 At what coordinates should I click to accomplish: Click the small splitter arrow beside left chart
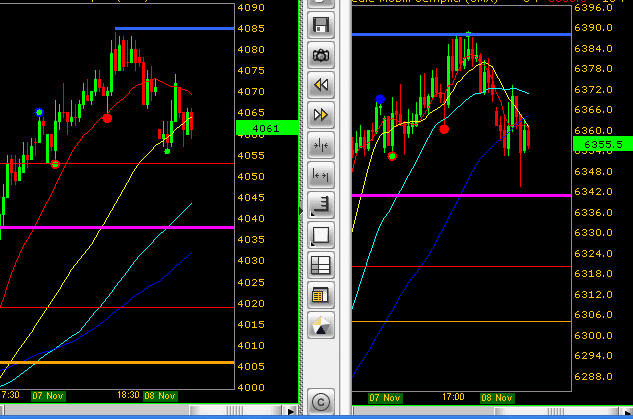tap(301, 211)
